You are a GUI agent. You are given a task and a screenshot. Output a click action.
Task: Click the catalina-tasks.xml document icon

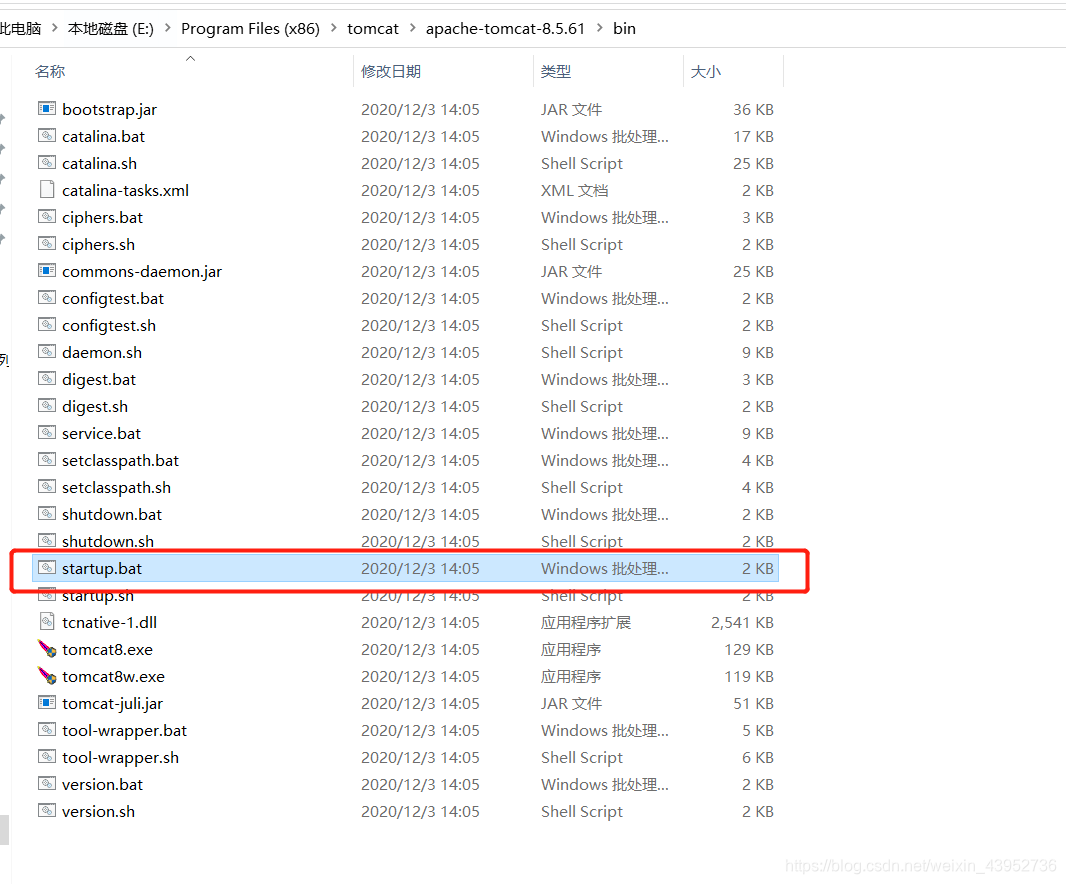point(47,190)
